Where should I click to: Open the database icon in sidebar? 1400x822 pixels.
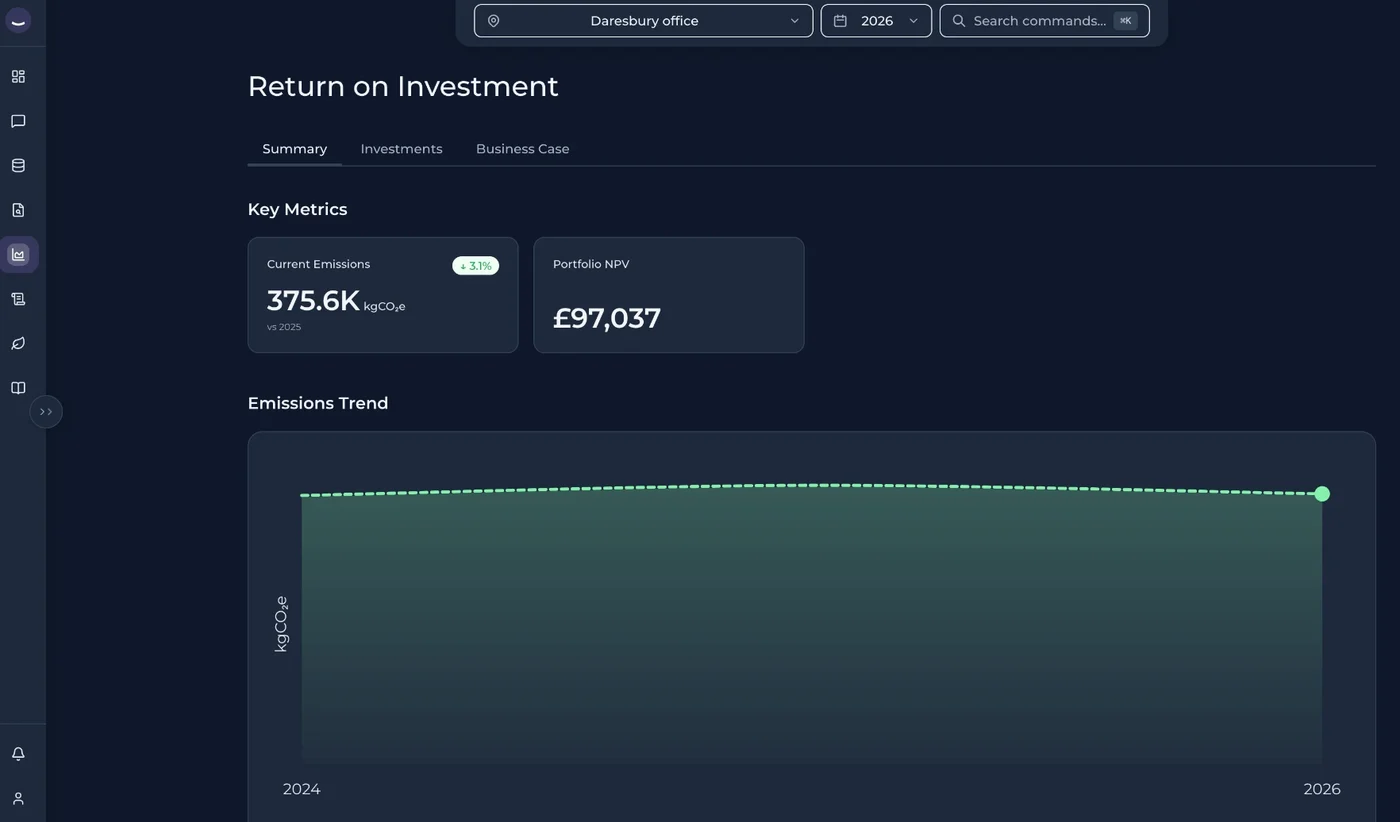(18, 166)
